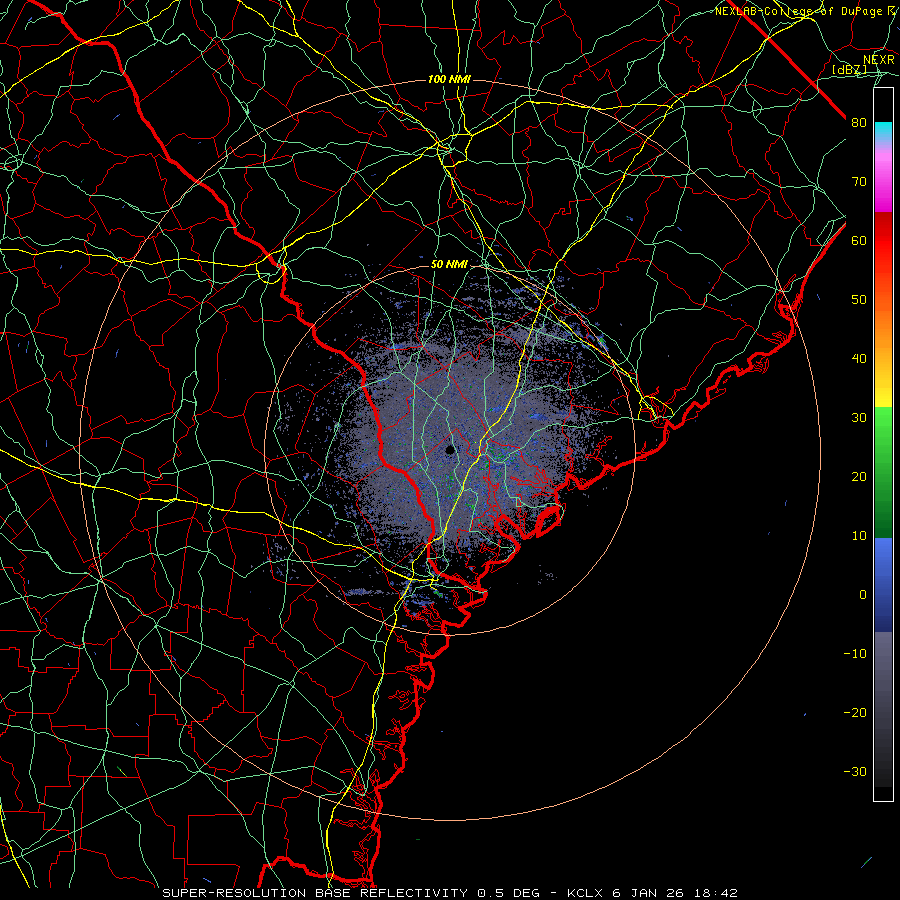
Task: Click the NEXR label above the color scale
Action: (x=879, y=60)
